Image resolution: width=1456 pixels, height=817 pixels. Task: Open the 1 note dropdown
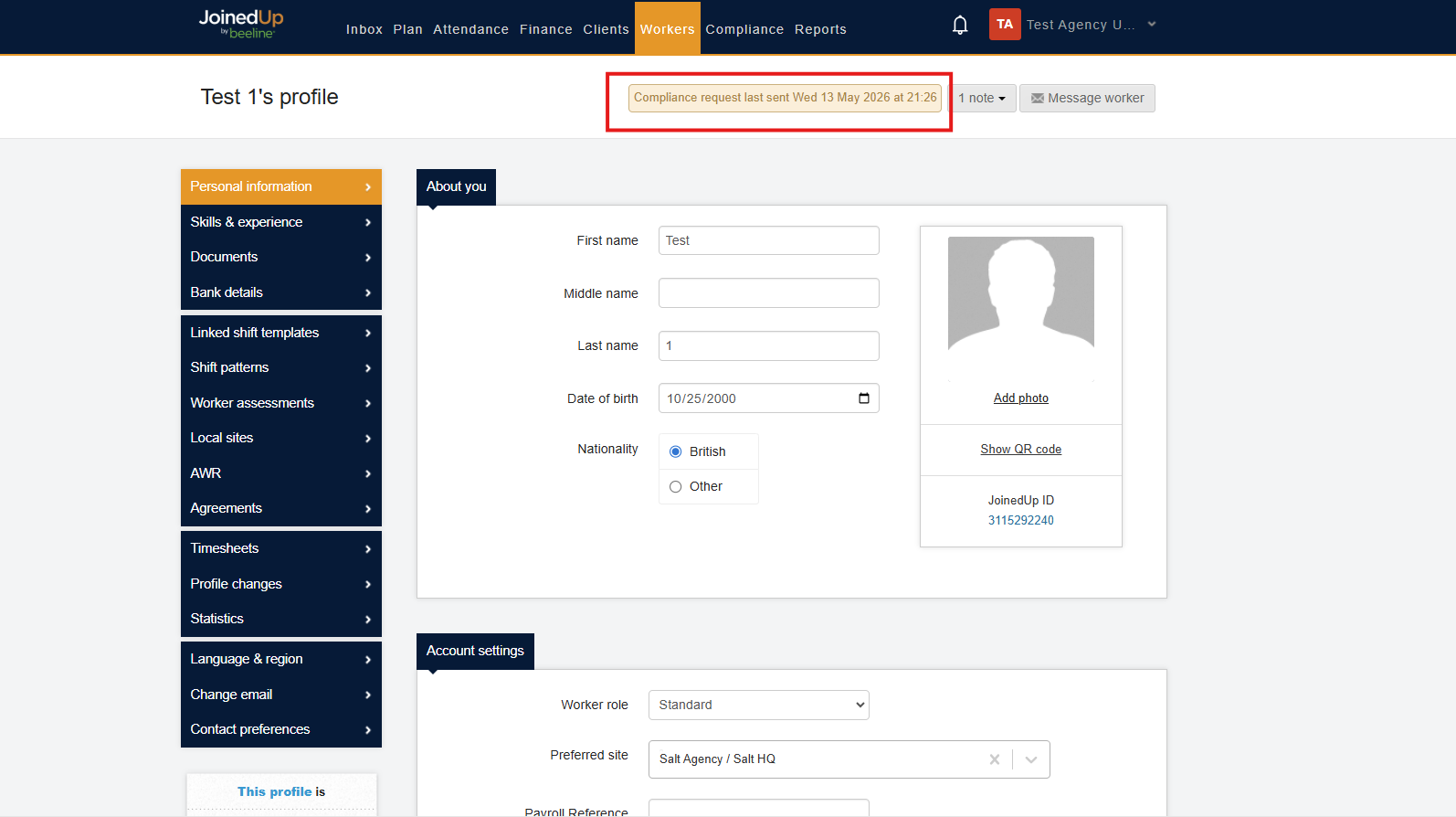(x=982, y=98)
